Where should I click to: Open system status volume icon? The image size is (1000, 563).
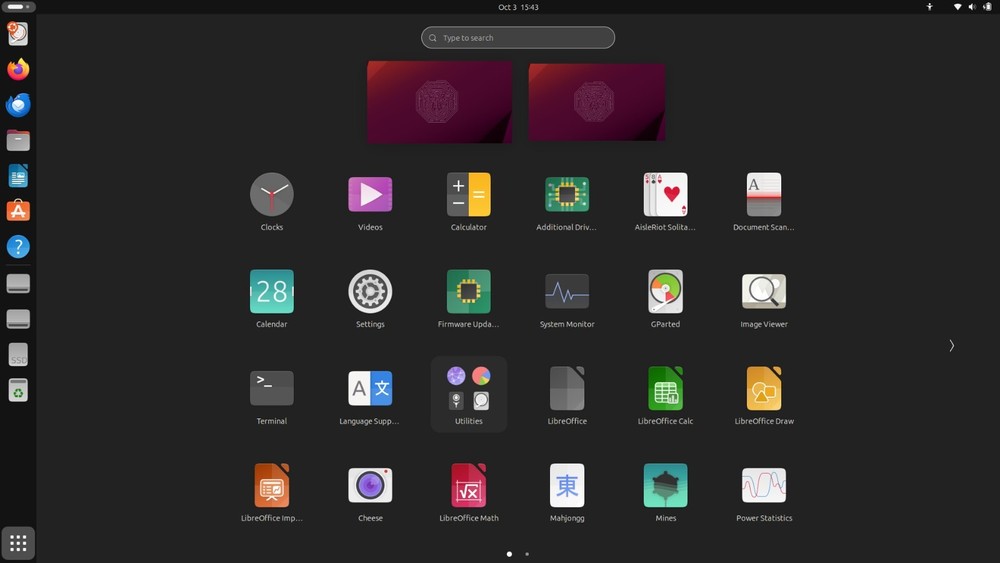click(x=972, y=7)
